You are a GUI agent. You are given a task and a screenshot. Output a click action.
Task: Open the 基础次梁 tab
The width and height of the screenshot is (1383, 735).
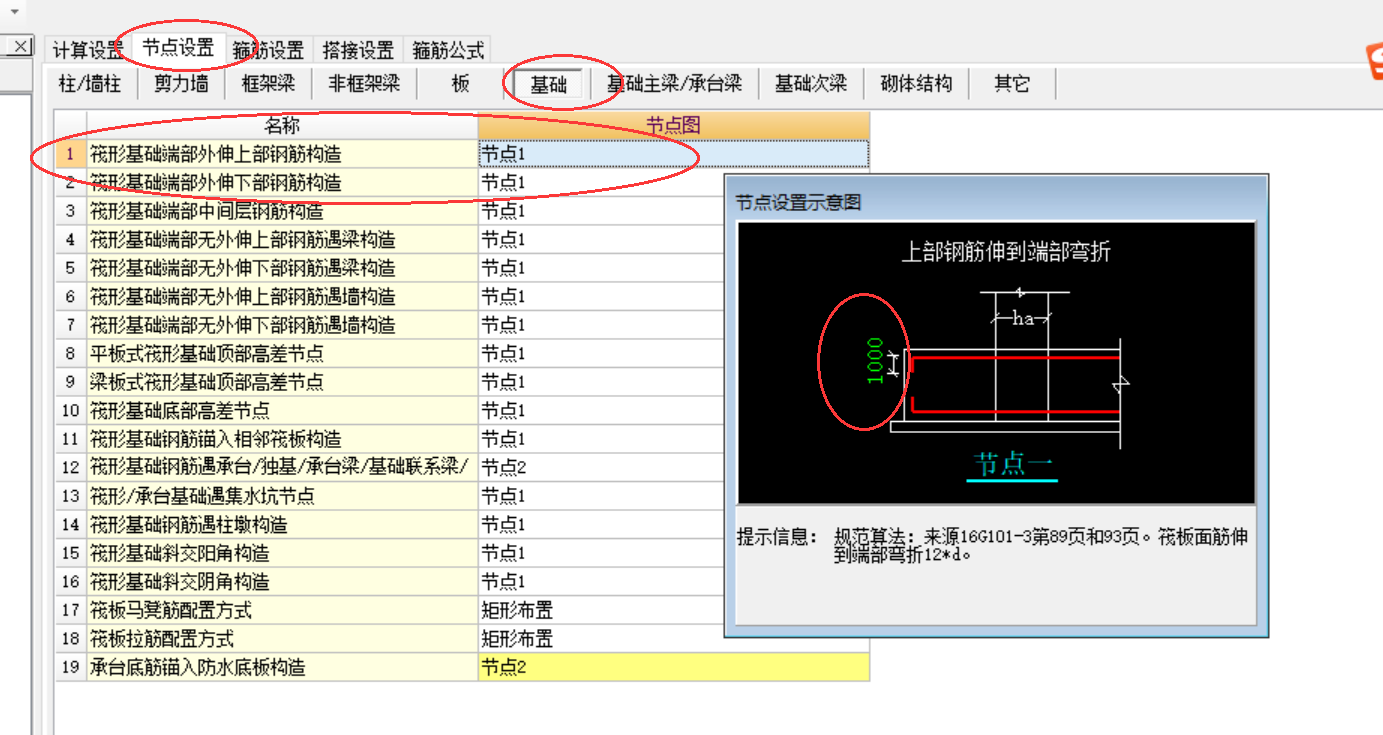pyautogui.click(x=811, y=84)
